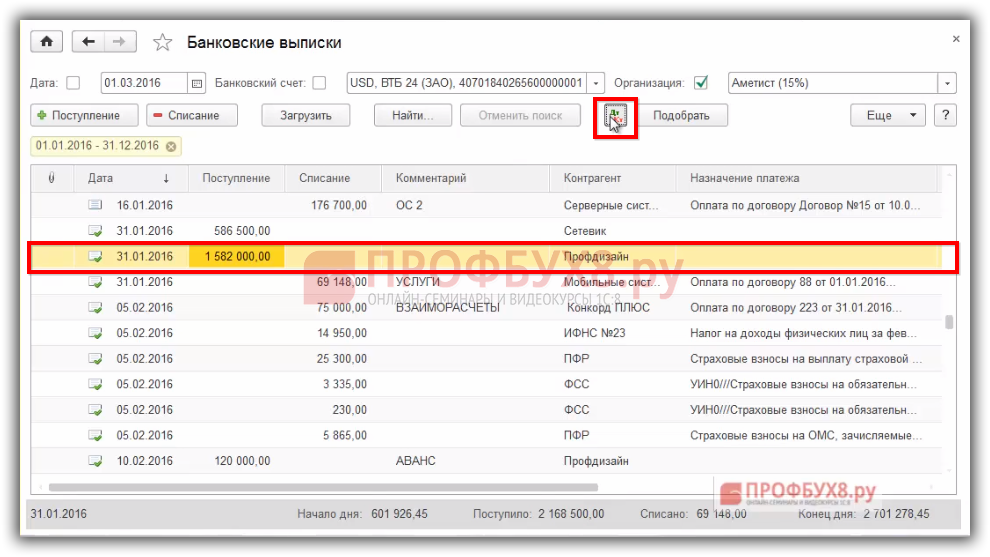The image size is (990, 557).
Task: Click the Home icon button
Action: pyautogui.click(x=47, y=42)
